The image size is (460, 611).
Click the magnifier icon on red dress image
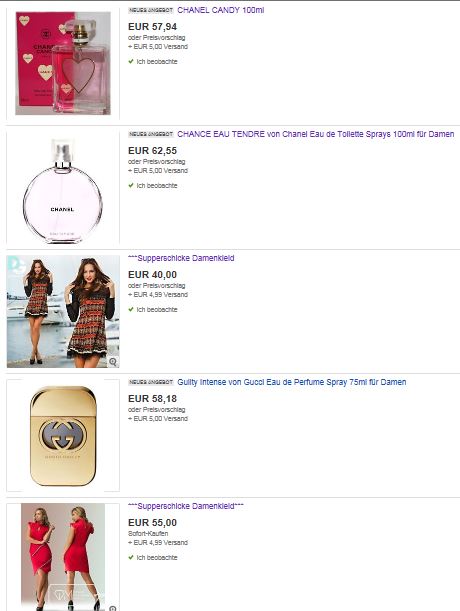(113, 608)
